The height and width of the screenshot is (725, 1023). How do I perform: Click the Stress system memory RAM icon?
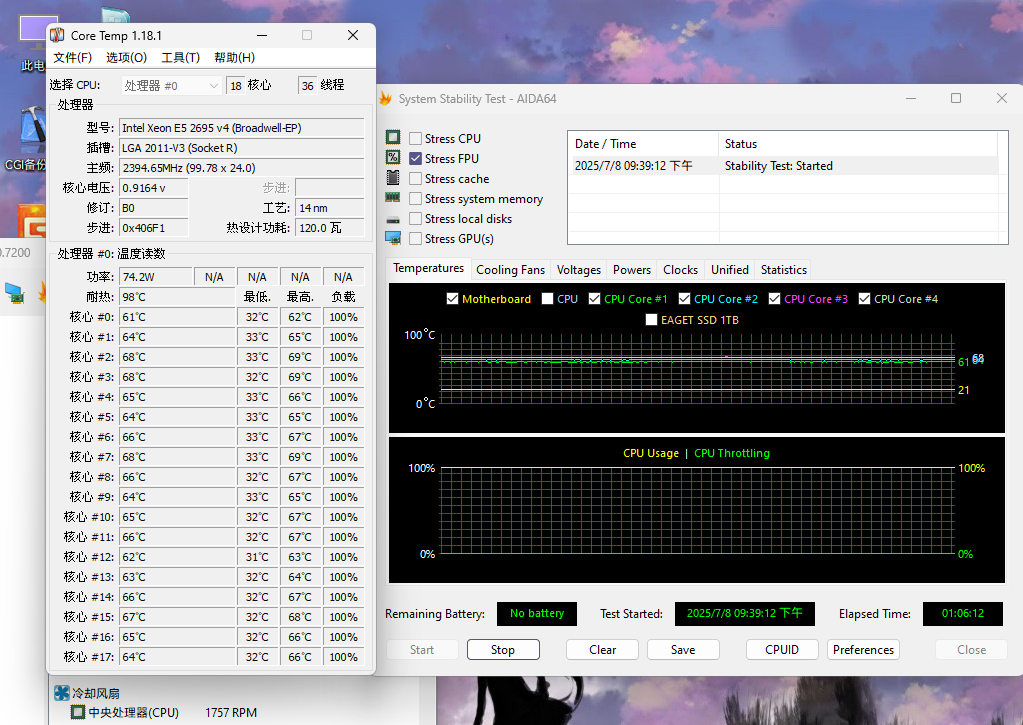[x=393, y=198]
